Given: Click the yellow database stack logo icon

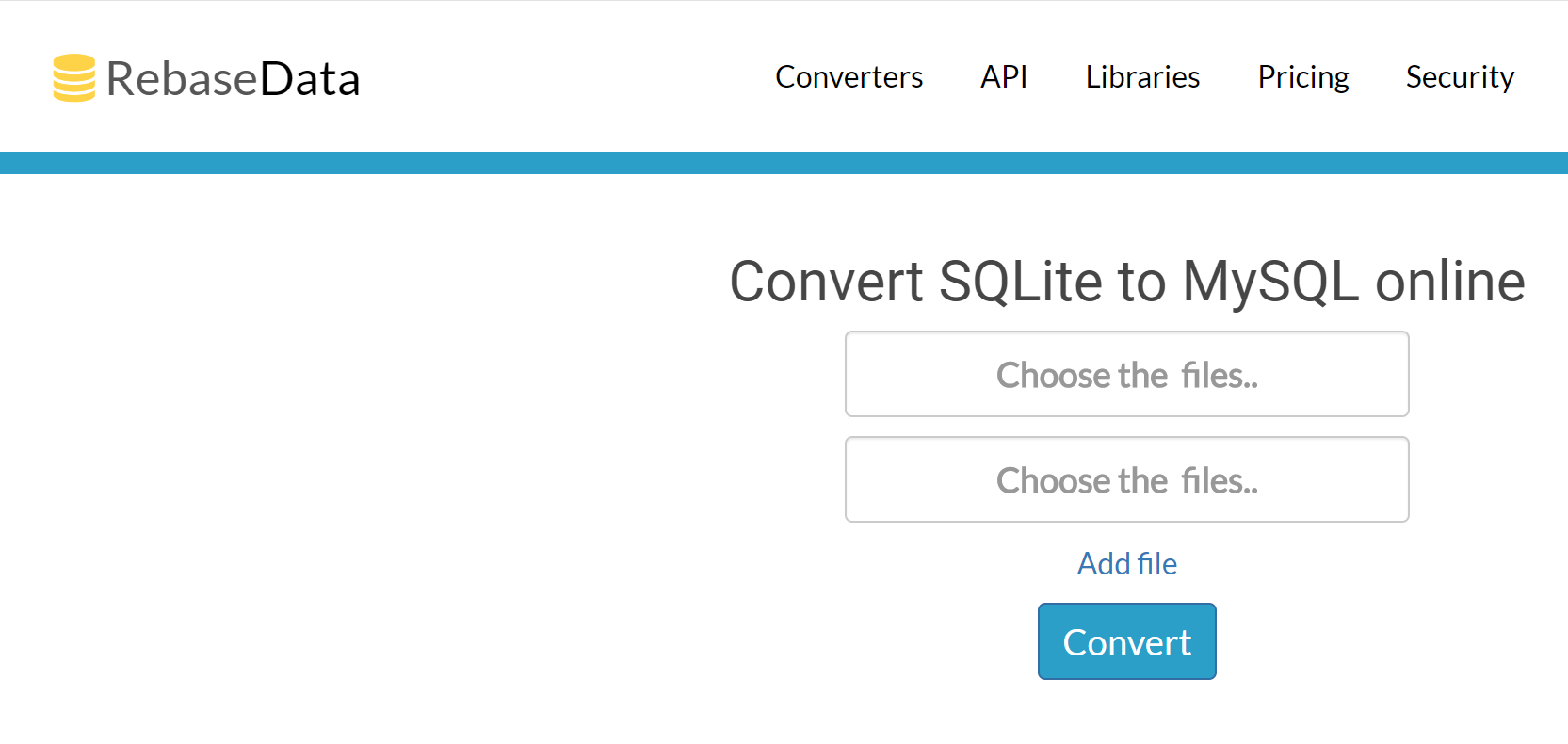Looking at the screenshot, I should (x=73, y=77).
